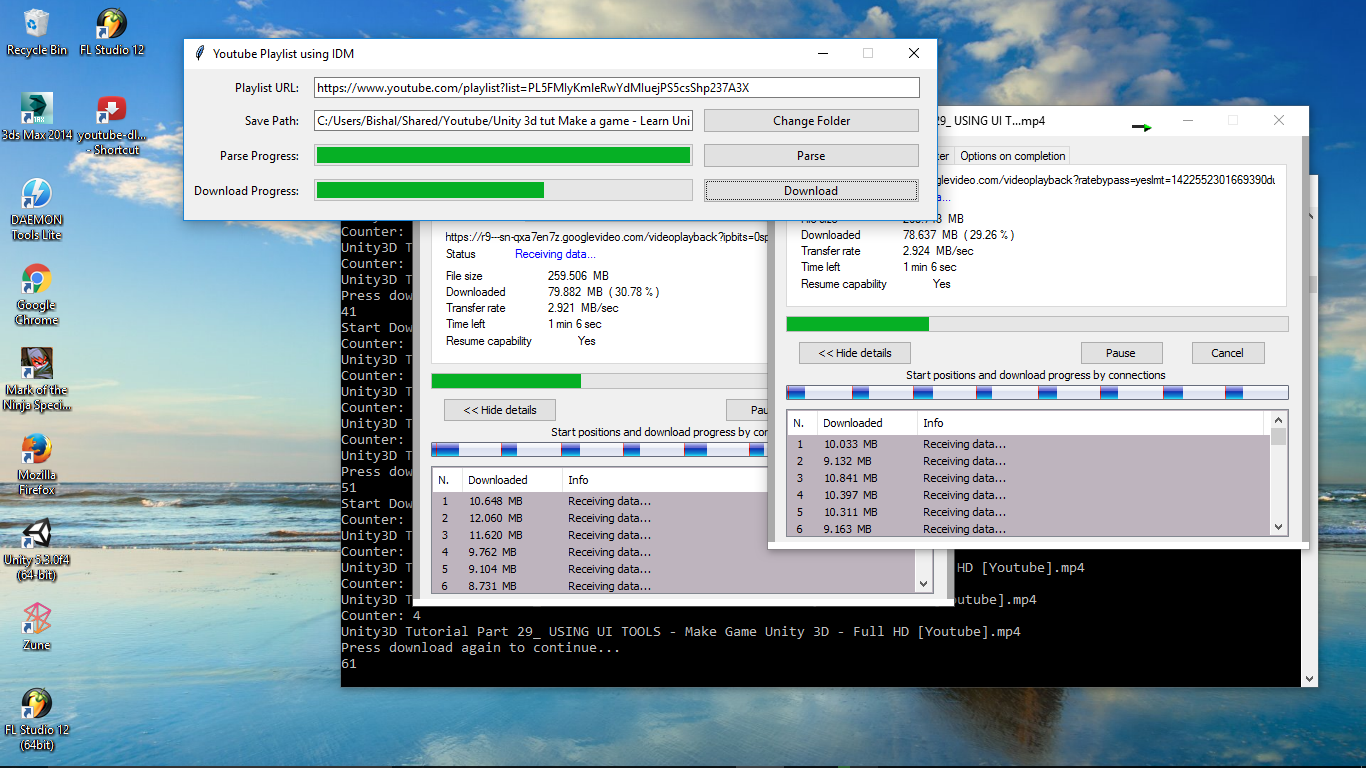Click the Change Folder button

(x=811, y=121)
